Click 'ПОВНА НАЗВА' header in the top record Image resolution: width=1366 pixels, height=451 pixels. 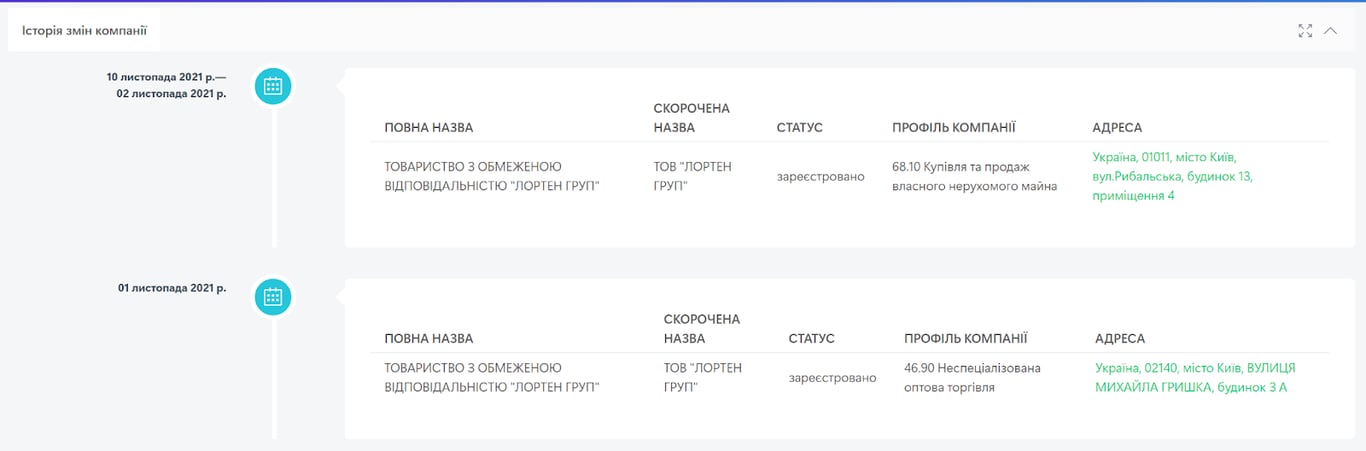click(x=429, y=128)
